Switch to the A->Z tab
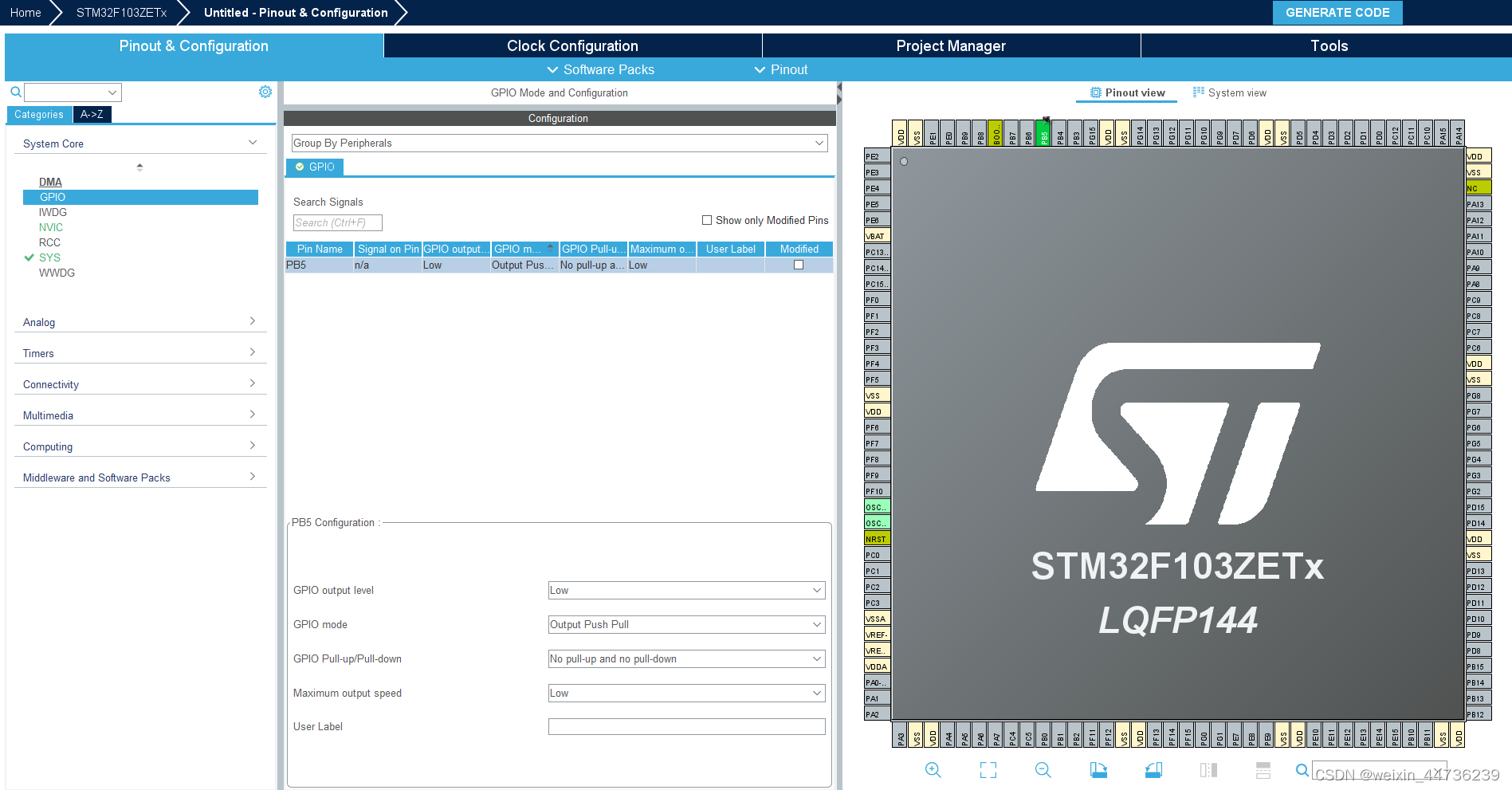This screenshot has height=790, width=1512. (x=92, y=114)
